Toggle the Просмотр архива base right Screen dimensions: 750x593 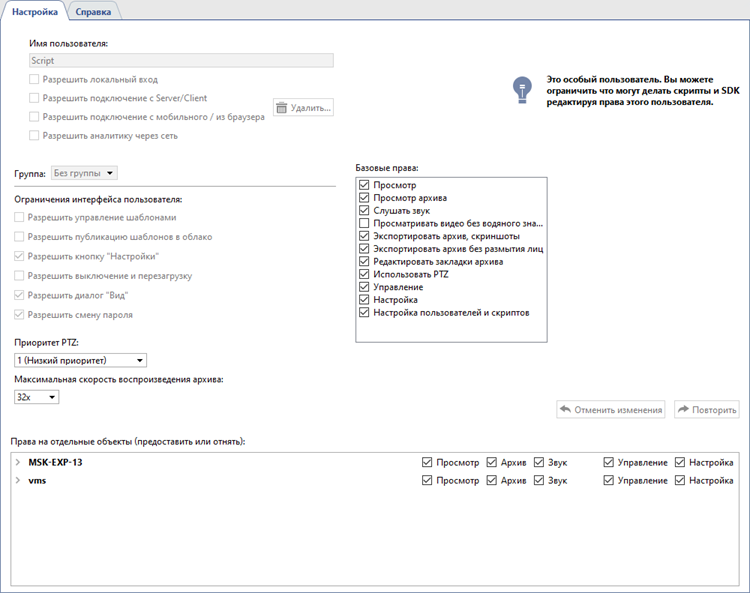[364, 198]
